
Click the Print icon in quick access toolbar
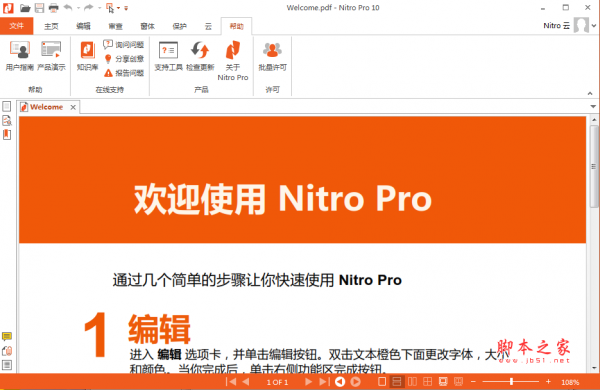tap(54, 8)
